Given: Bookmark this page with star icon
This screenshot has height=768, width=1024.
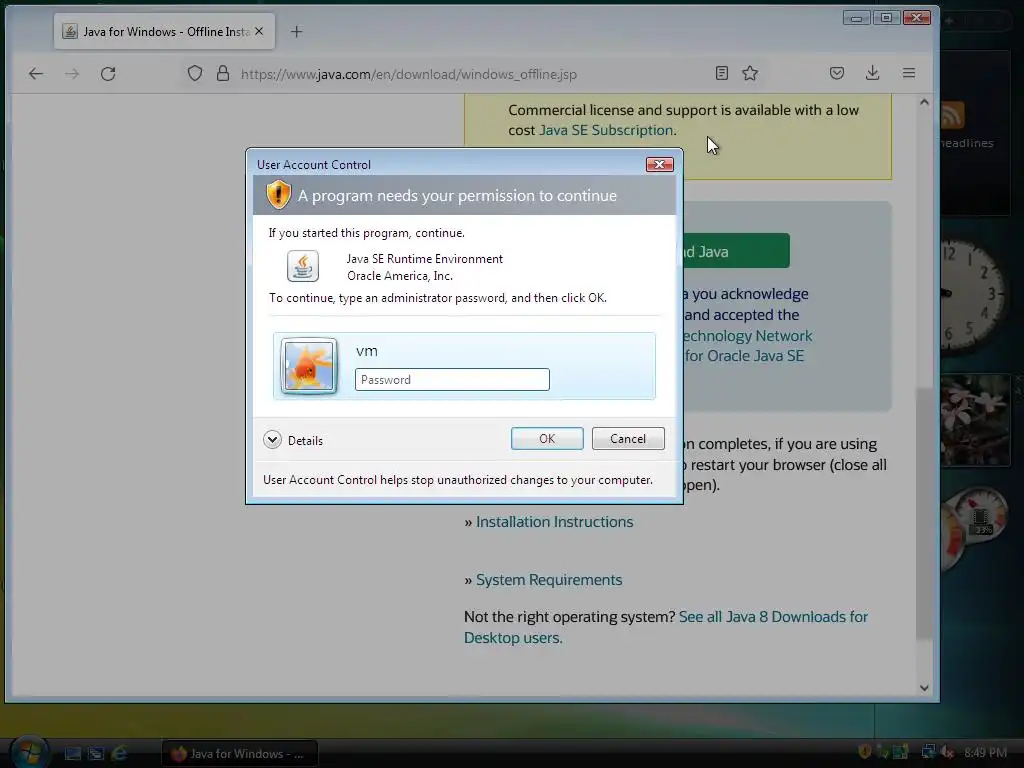Looking at the screenshot, I should 750,73.
